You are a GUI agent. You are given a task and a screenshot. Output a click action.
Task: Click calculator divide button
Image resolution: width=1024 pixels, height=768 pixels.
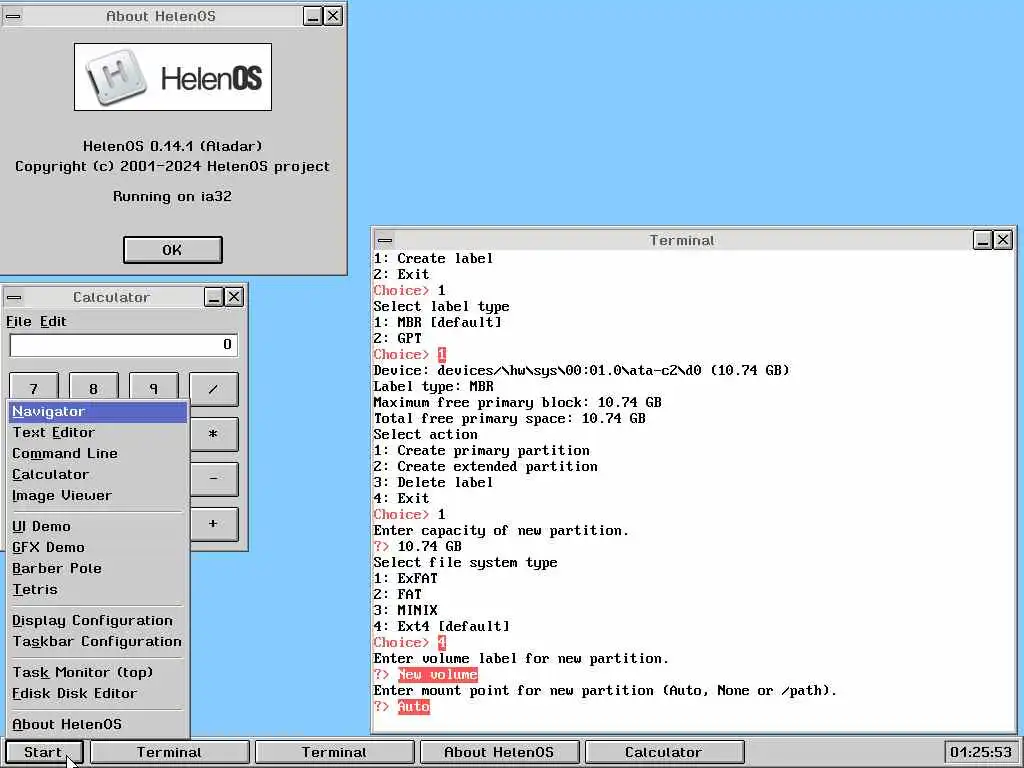coord(214,389)
